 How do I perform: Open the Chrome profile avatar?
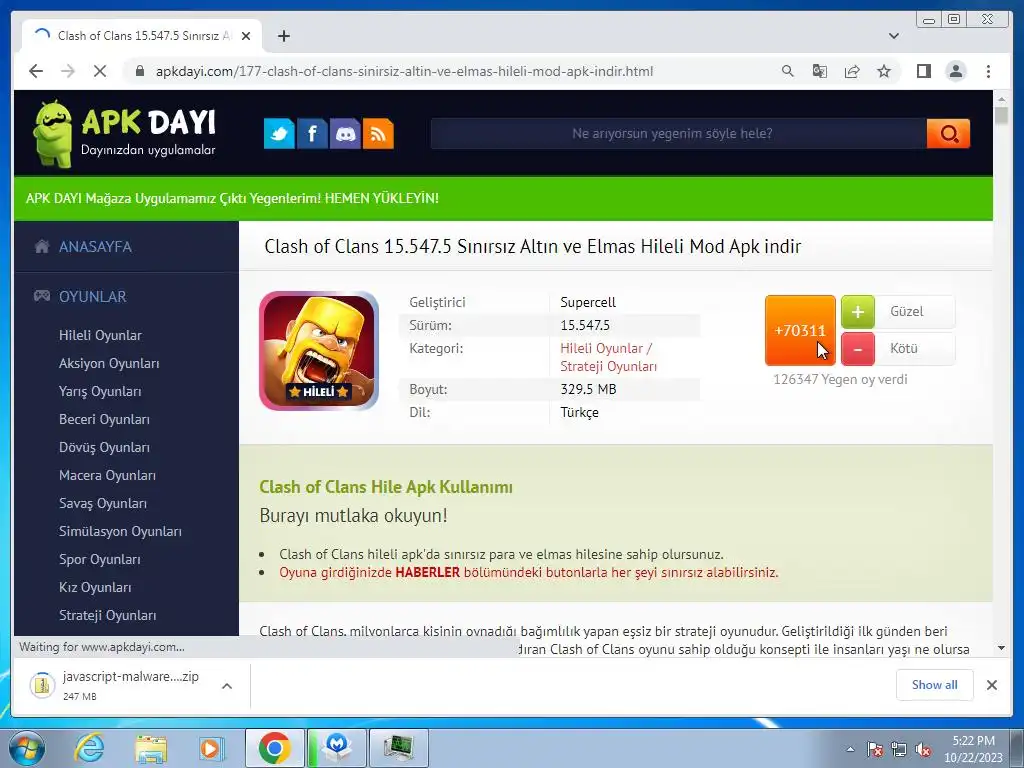click(955, 71)
